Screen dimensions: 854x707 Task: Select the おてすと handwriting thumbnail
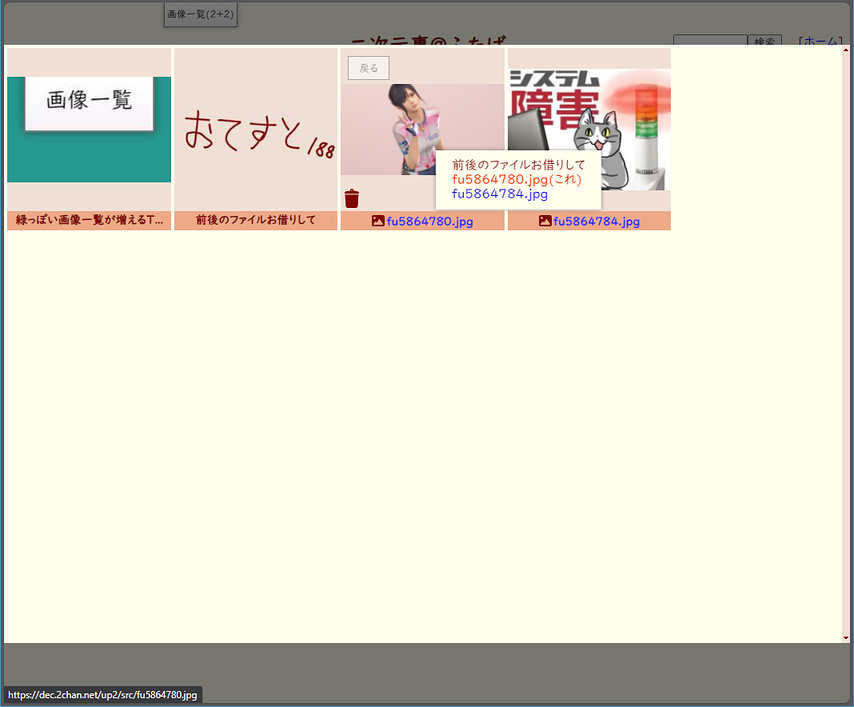click(256, 130)
